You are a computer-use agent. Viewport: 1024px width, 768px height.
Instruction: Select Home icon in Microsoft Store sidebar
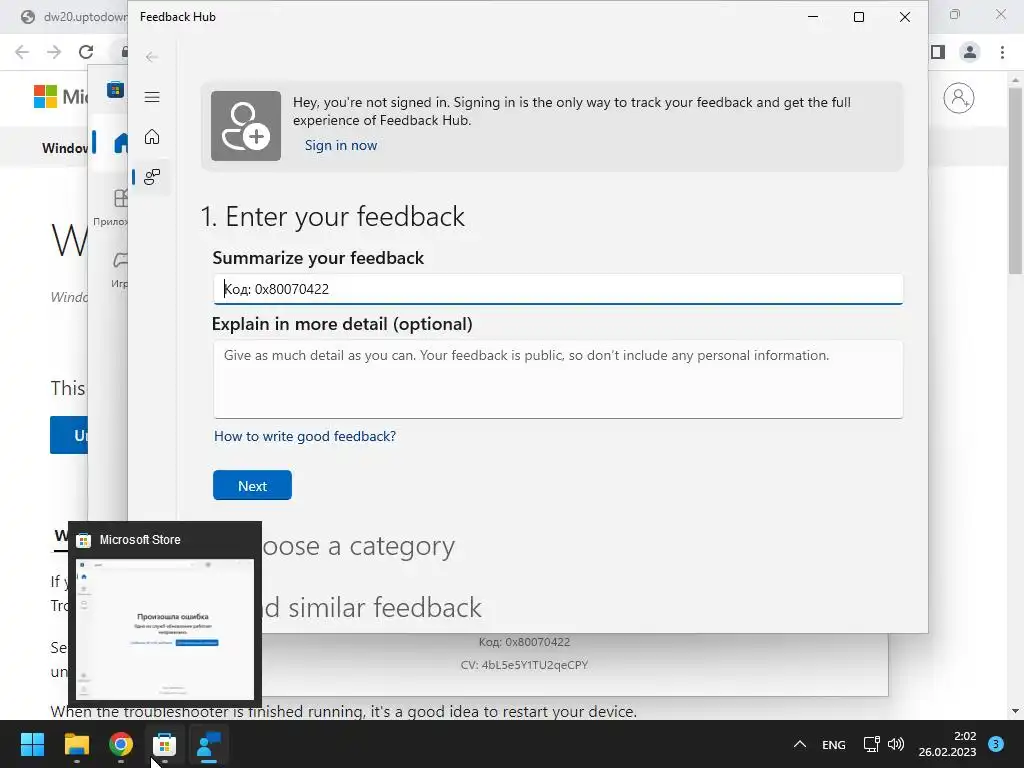point(121,142)
